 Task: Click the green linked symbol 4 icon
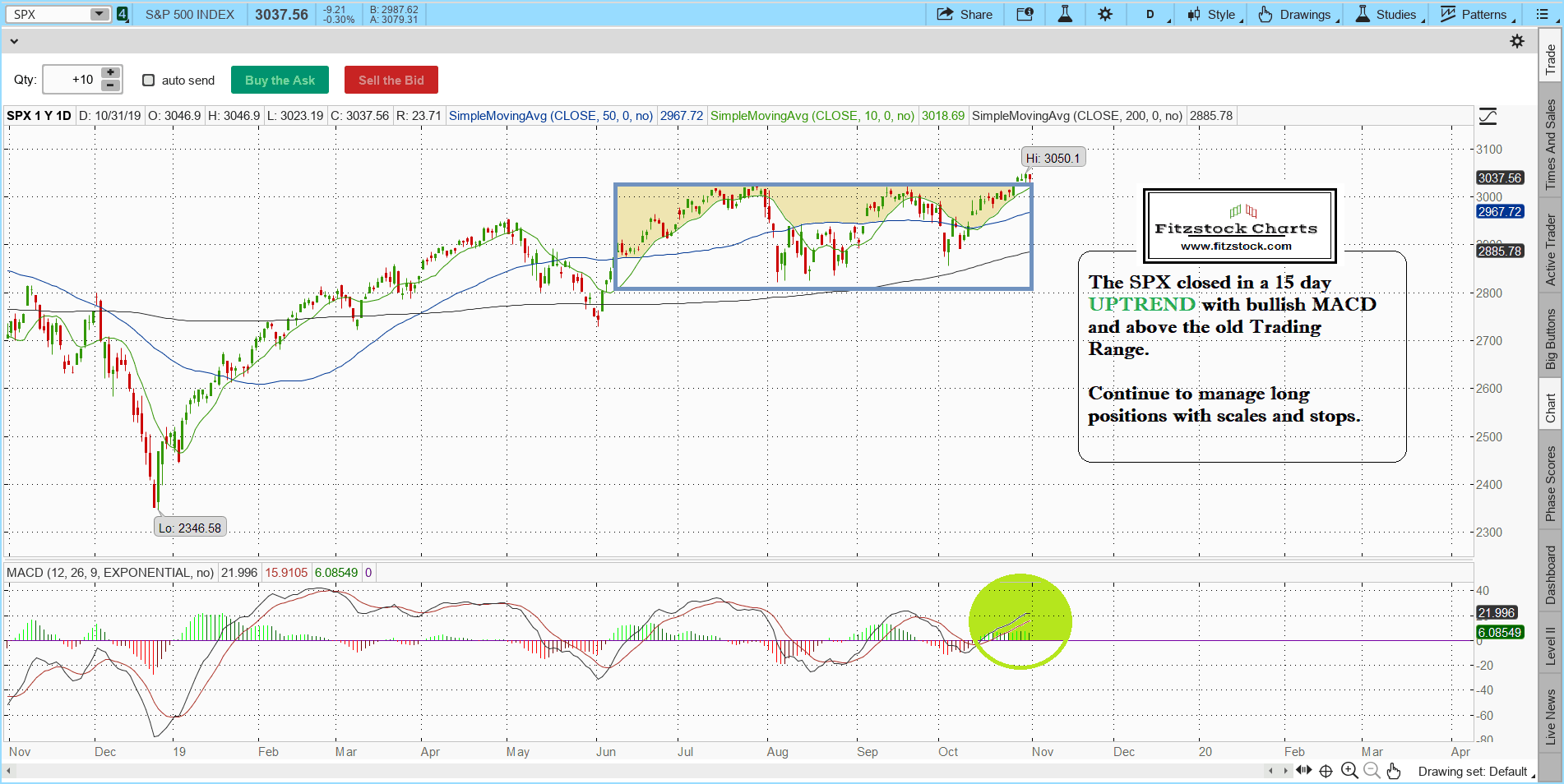(x=123, y=14)
